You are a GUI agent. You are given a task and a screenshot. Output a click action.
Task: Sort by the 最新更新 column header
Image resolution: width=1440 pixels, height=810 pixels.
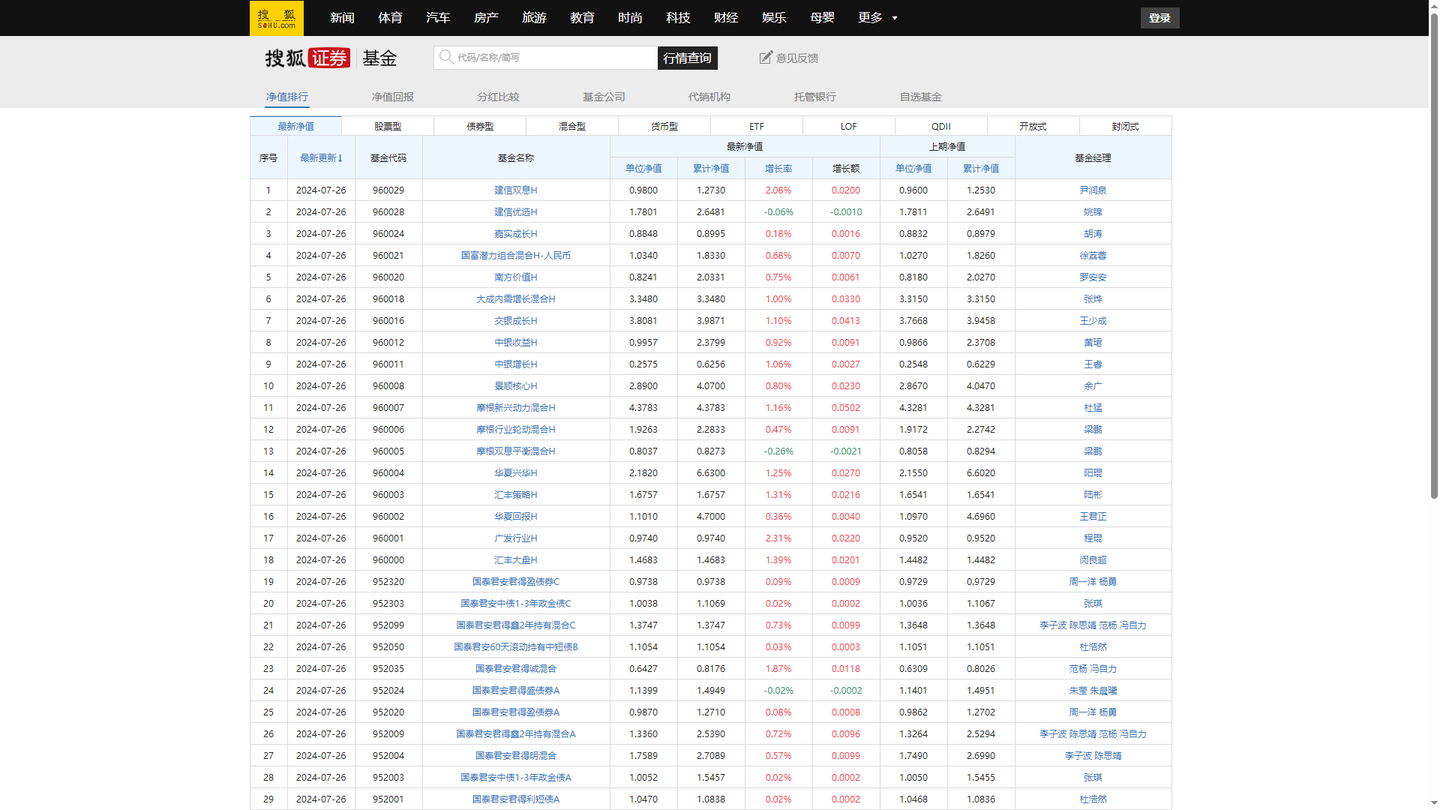click(x=321, y=158)
